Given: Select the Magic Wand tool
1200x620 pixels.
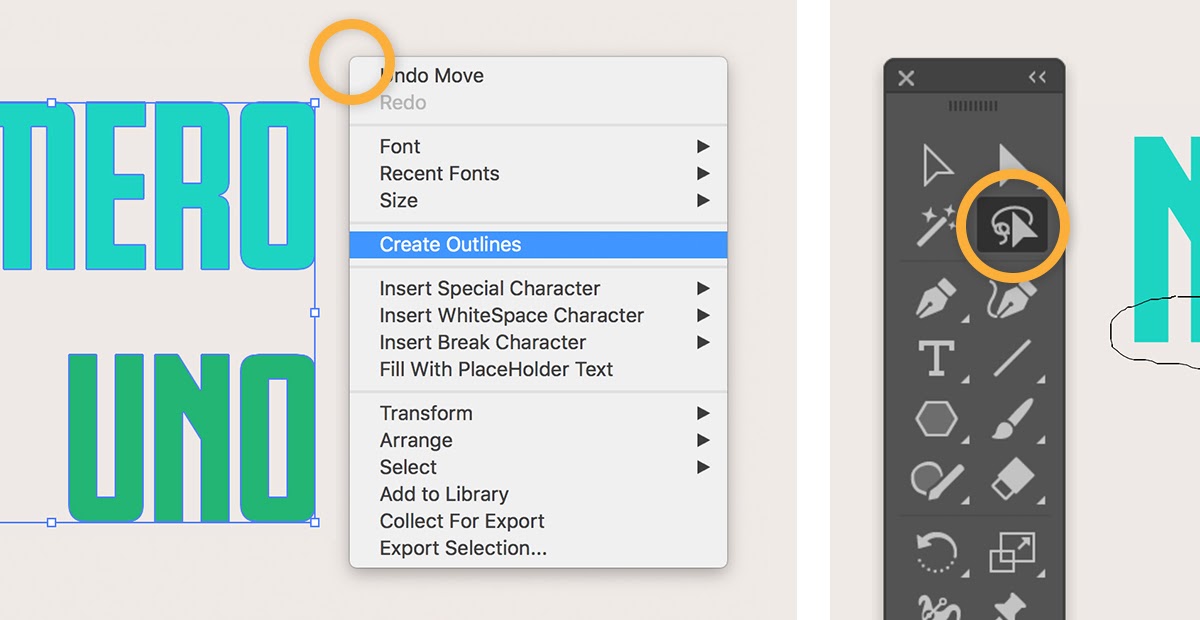Looking at the screenshot, I should (937, 225).
